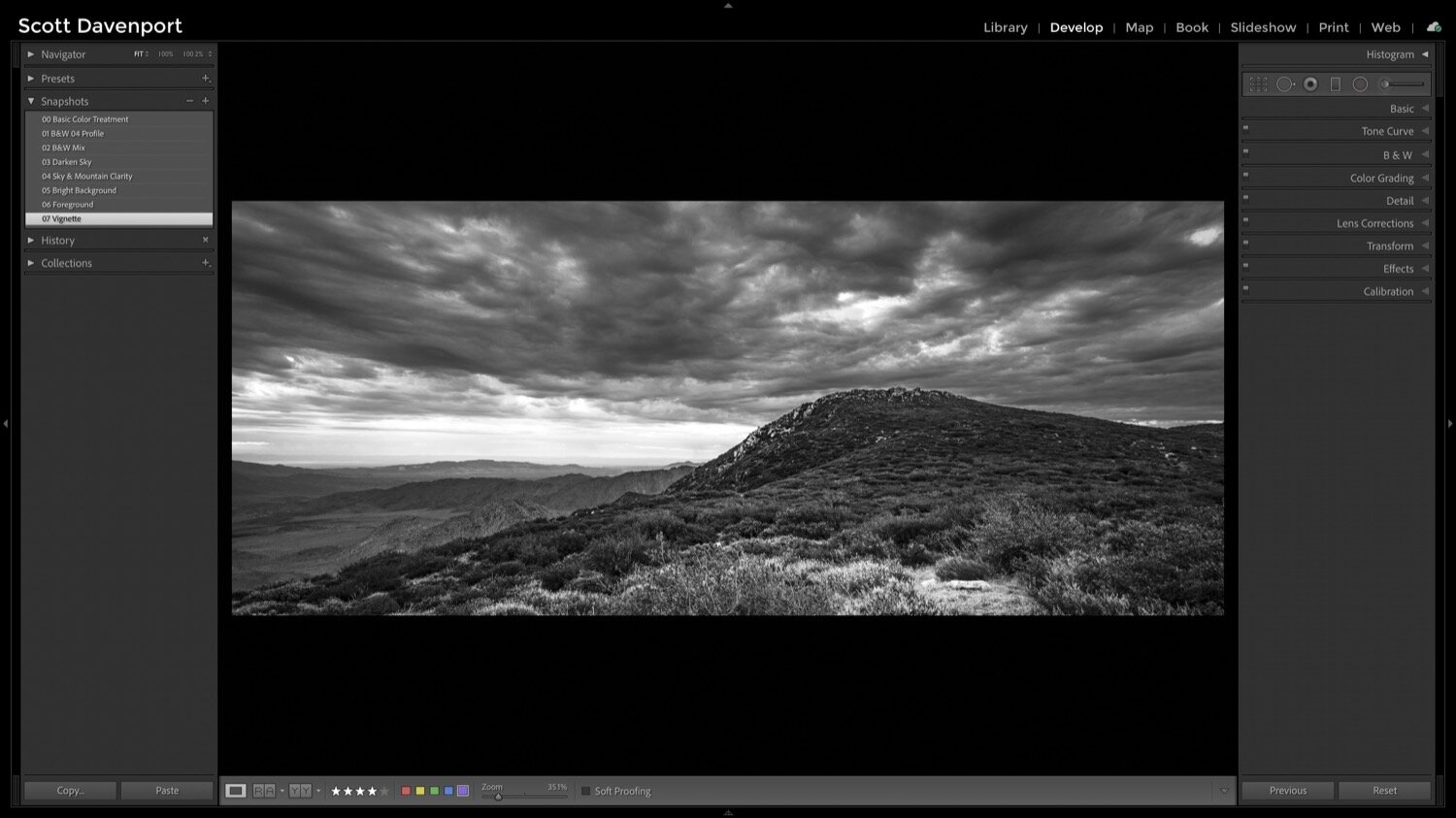1456x818 pixels.
Task: Apply the purple color label
Action: coord(463,791)
